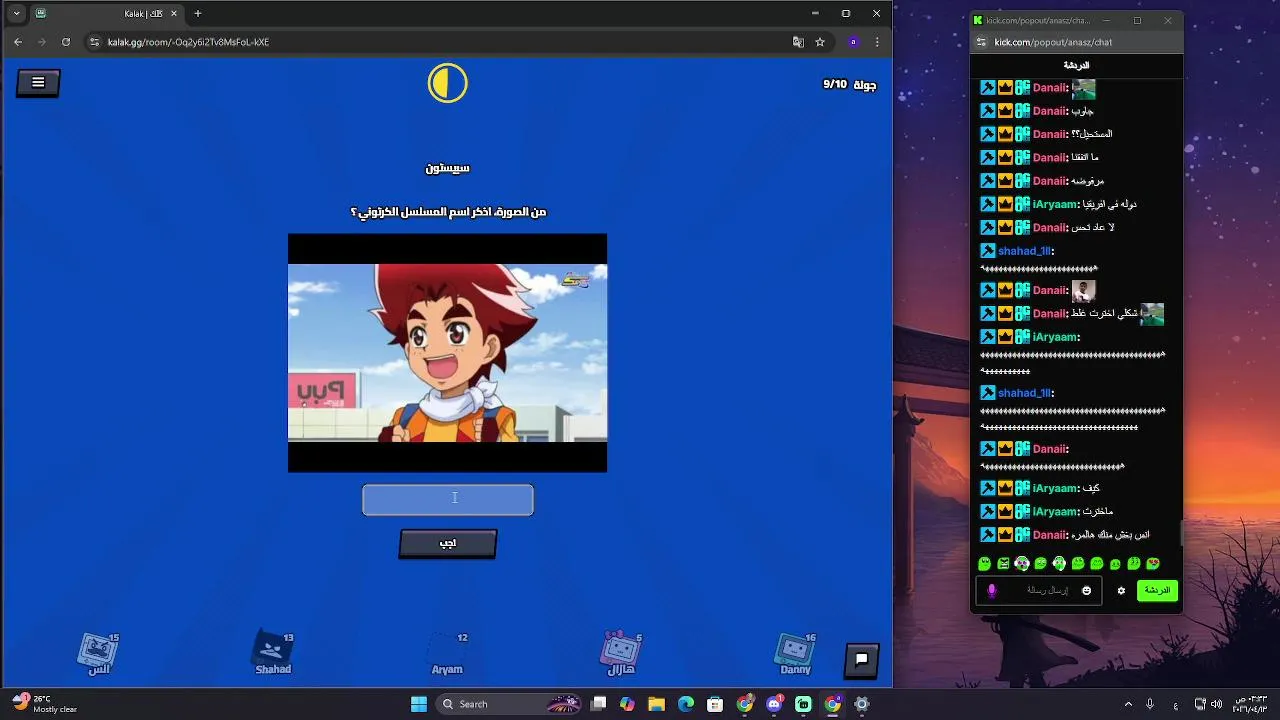The height and width of the screenshot is (720, 1280).
Task: Click the الدردشة chat header title
Action: (x=1076, y=65)
